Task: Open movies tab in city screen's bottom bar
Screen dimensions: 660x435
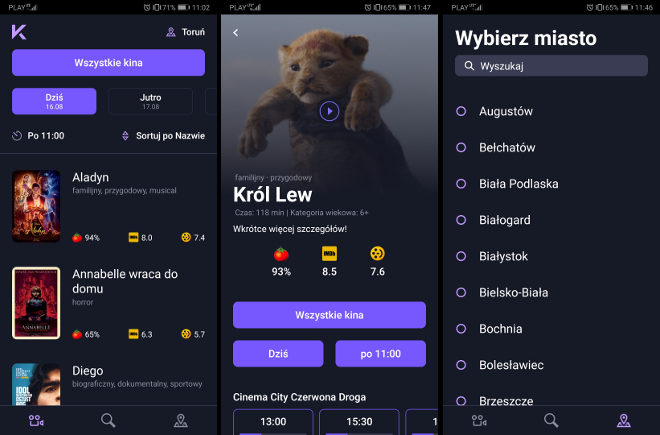Action: tap(479, 420)
